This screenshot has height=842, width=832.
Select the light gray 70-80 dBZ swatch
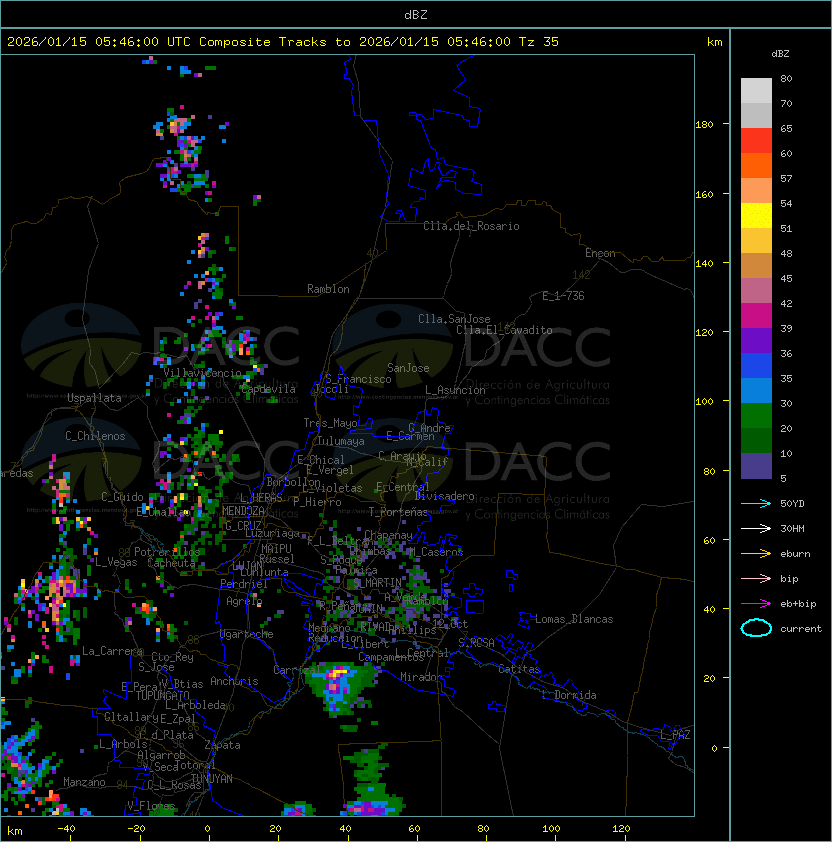tap(756, 91)
